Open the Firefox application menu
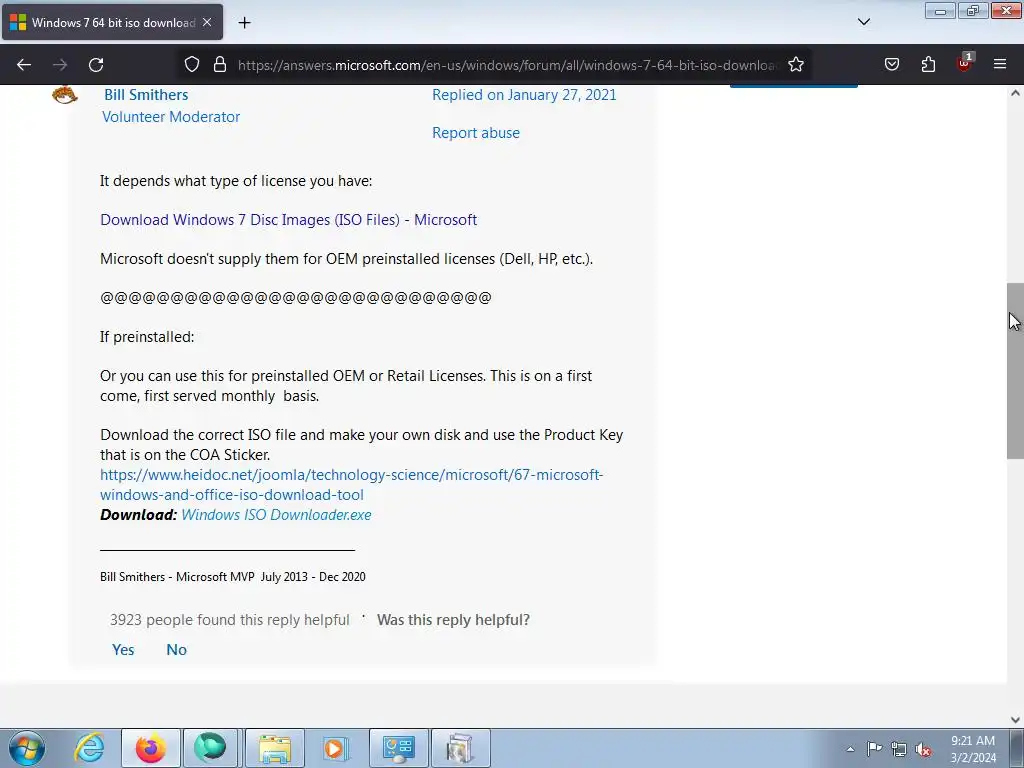Viewport: 1024px width, 768px height. coord(999,65)
